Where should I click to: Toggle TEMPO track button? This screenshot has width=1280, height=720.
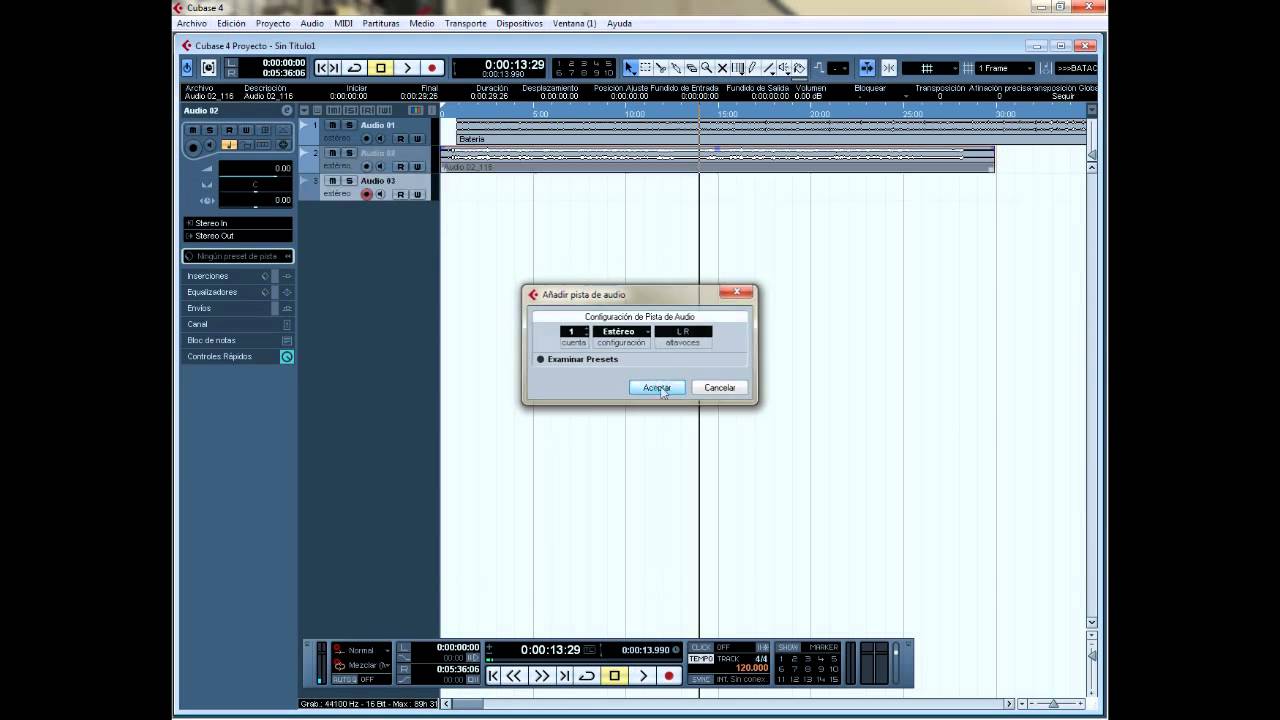tap(701, 659)
